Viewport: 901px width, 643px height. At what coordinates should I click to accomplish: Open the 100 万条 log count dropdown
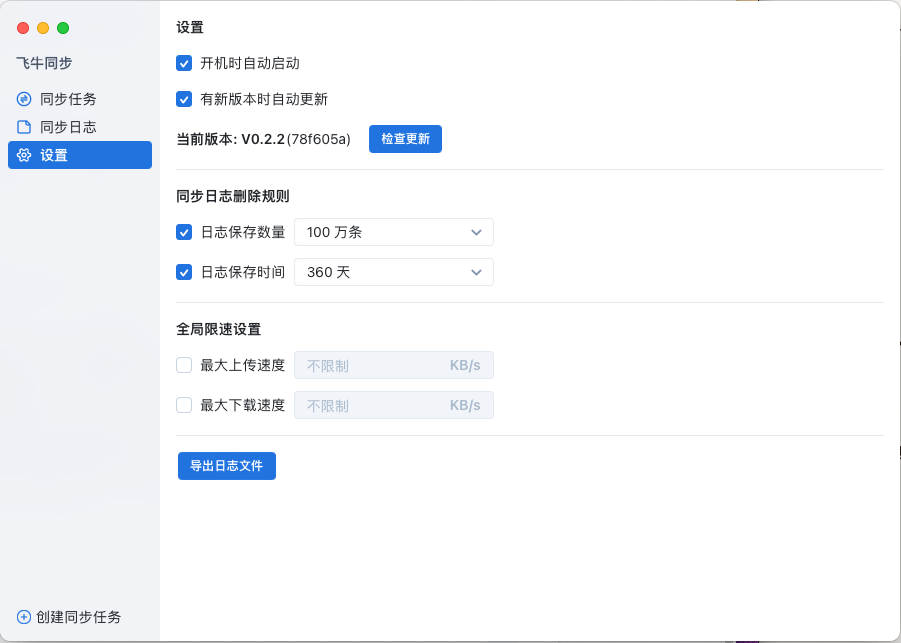(x=394, y=232)
